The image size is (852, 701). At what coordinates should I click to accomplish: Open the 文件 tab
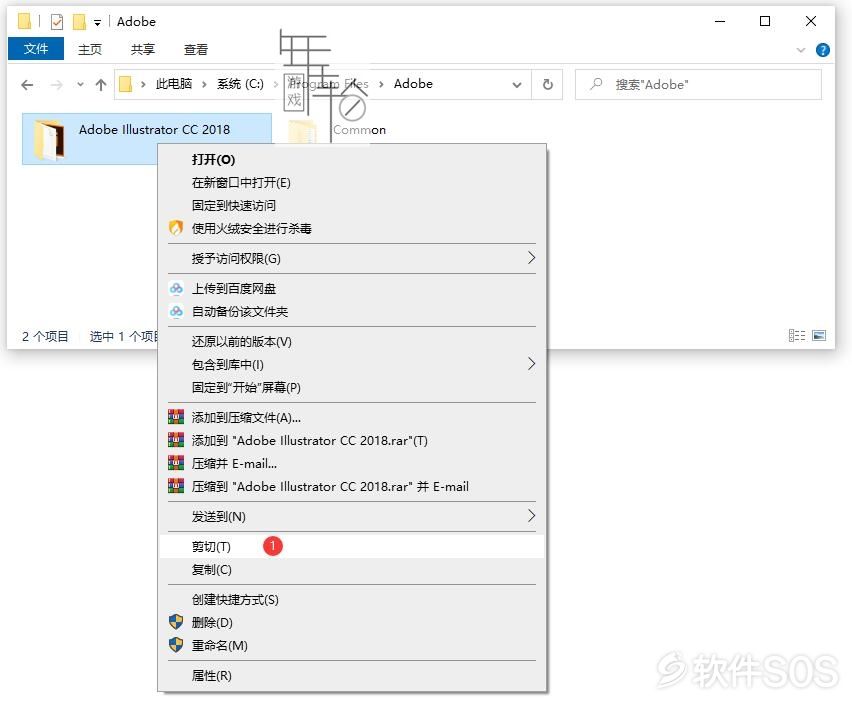[x=36, y=49]
